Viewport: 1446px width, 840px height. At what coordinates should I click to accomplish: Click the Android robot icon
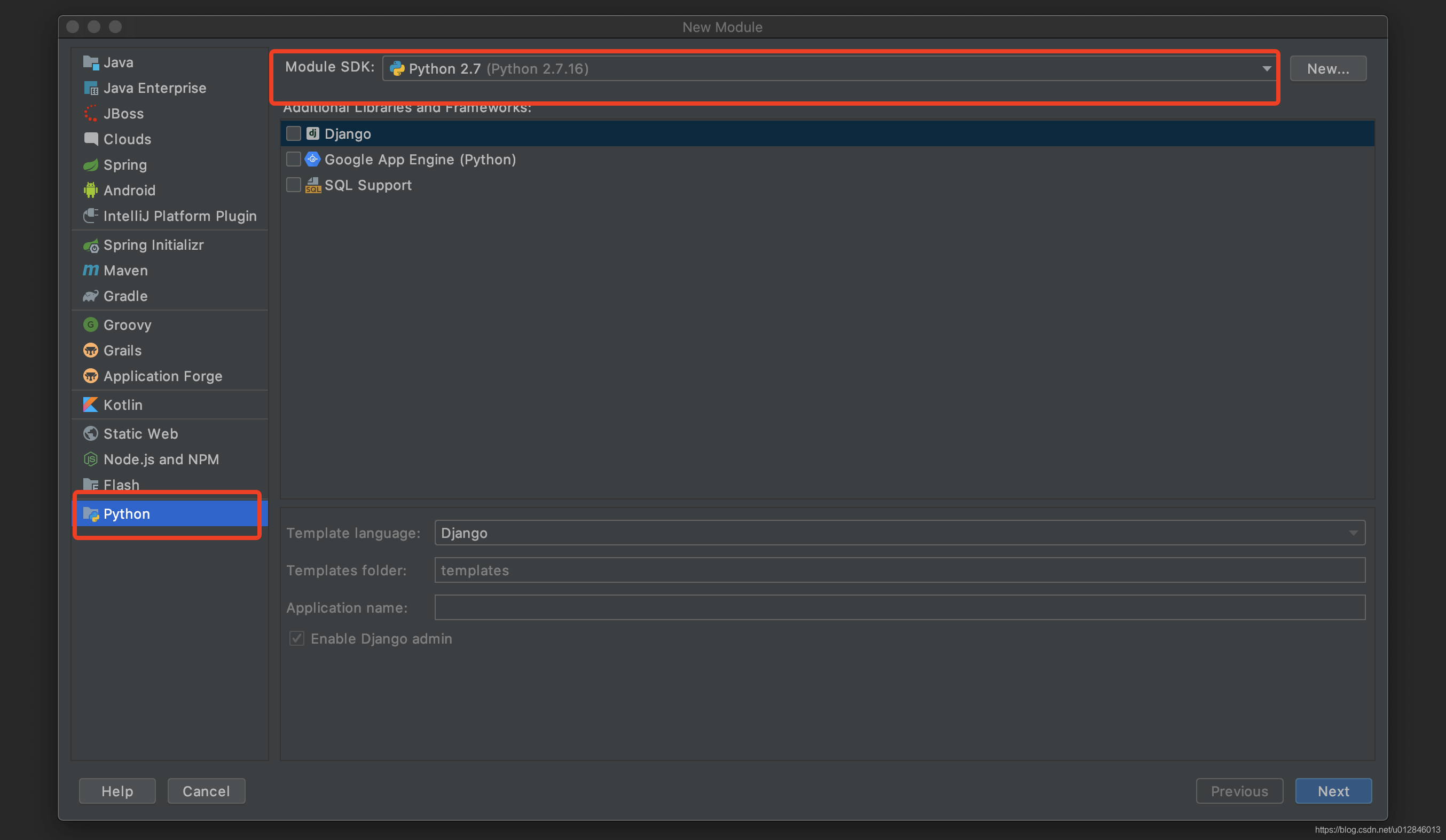91,191
